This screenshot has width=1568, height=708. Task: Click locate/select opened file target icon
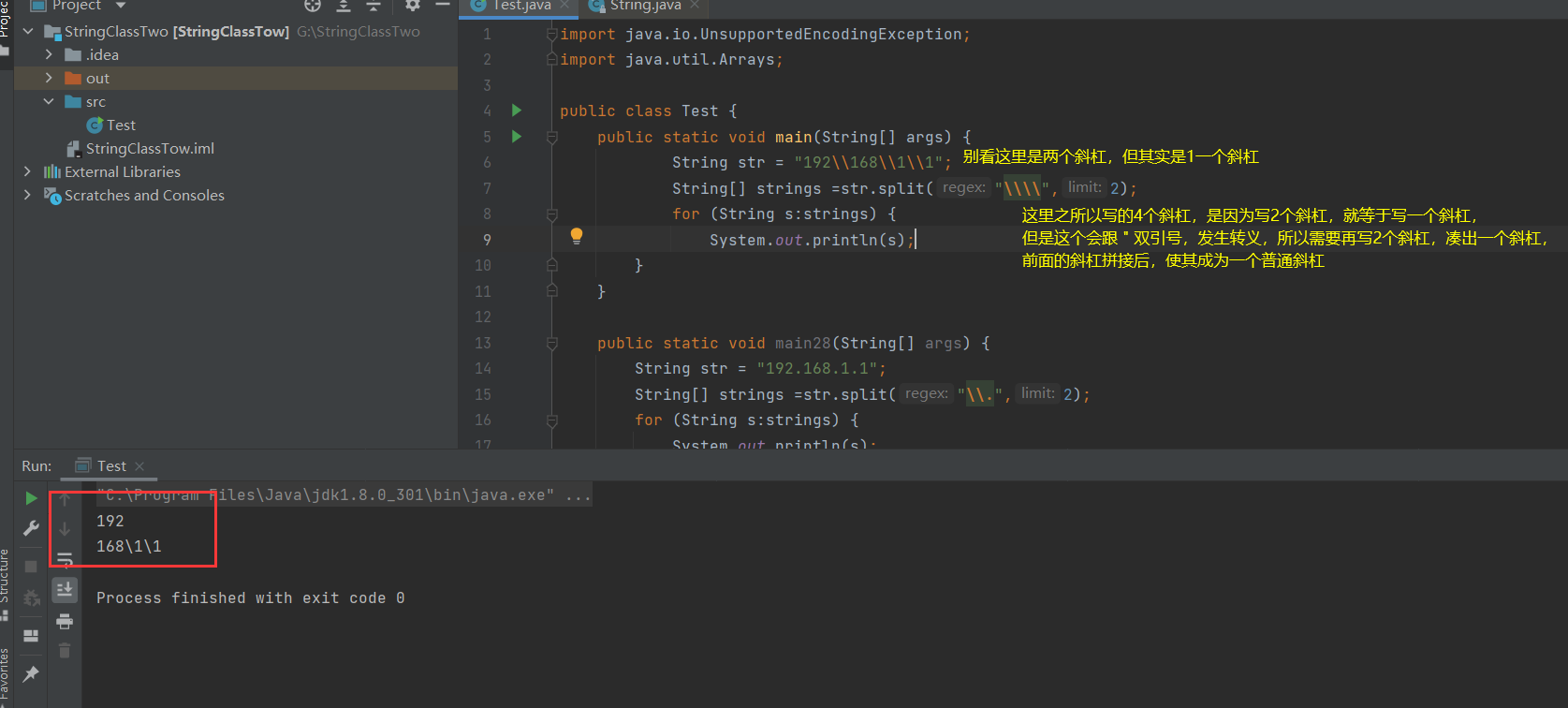pos(313,6)
